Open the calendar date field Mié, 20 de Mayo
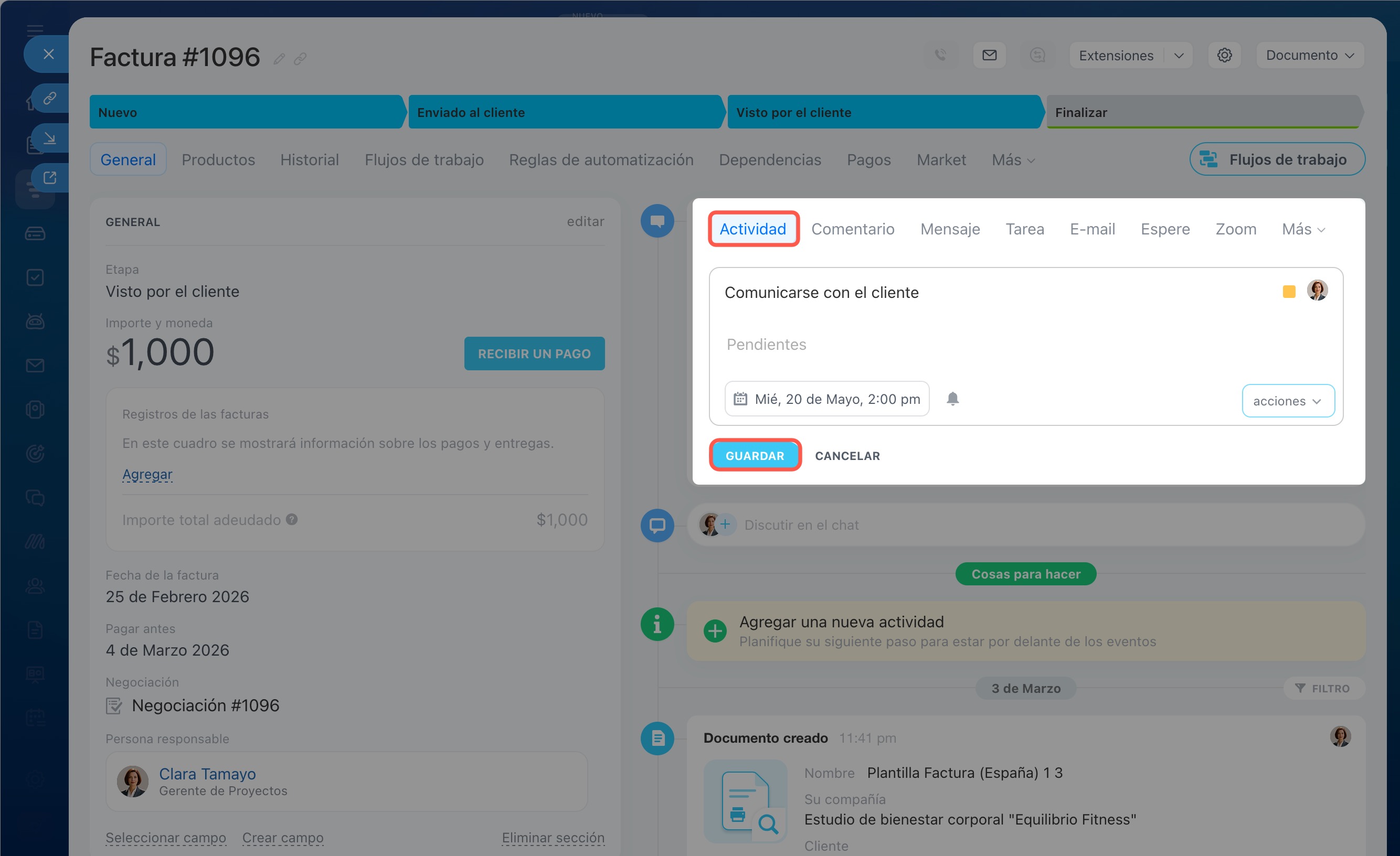Screen dimensions: 1400x856 click(826, 399)
